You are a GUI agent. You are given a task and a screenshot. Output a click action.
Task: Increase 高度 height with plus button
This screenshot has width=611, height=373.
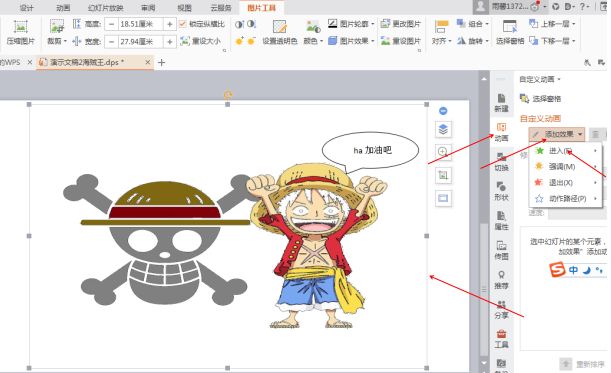[x=170, y=24]
